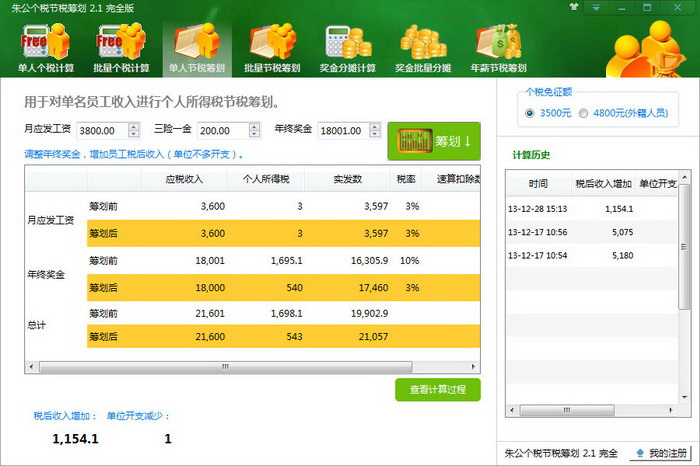Click 单位开支 history column header

pyautogui.click(x=657, y=183)
